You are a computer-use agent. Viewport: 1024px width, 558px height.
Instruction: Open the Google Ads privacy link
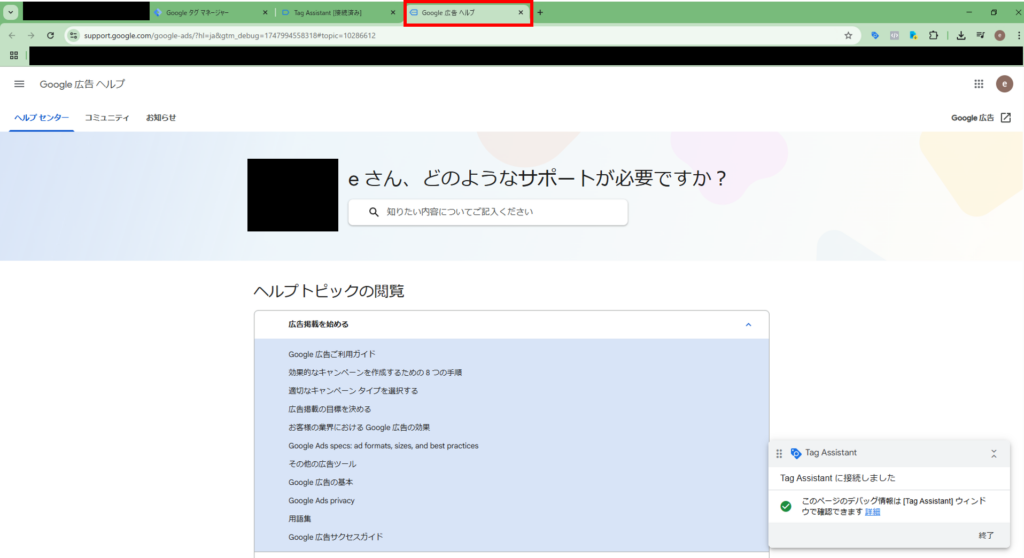point(321,501)
